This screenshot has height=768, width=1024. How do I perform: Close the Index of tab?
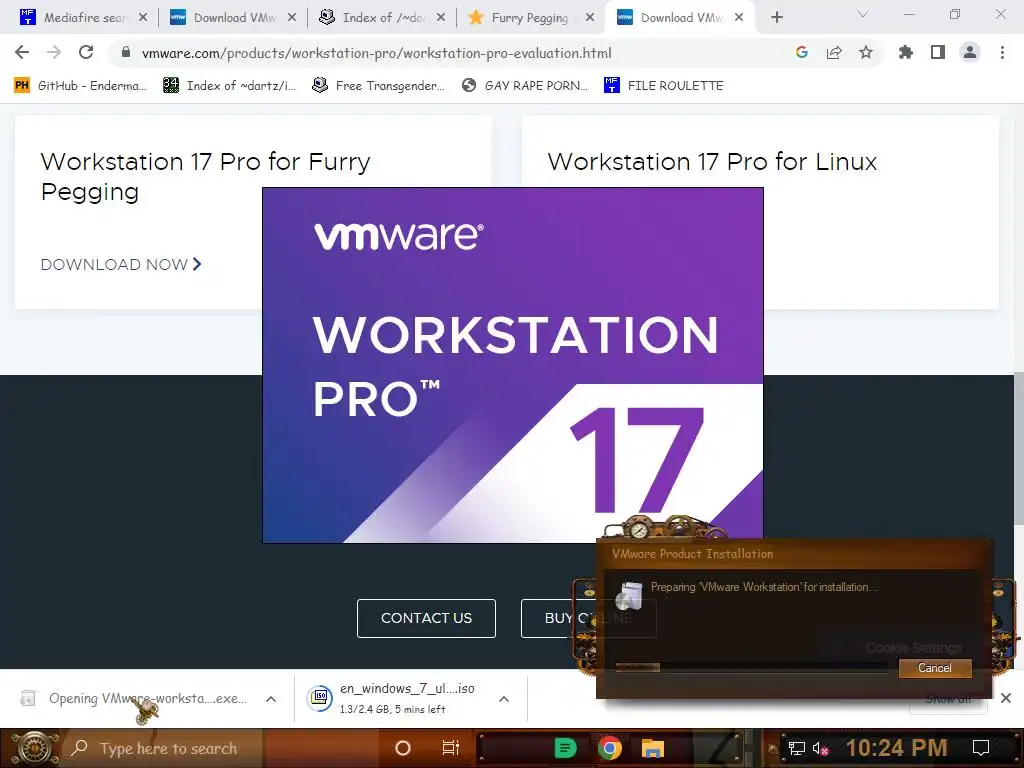(441, 18)
